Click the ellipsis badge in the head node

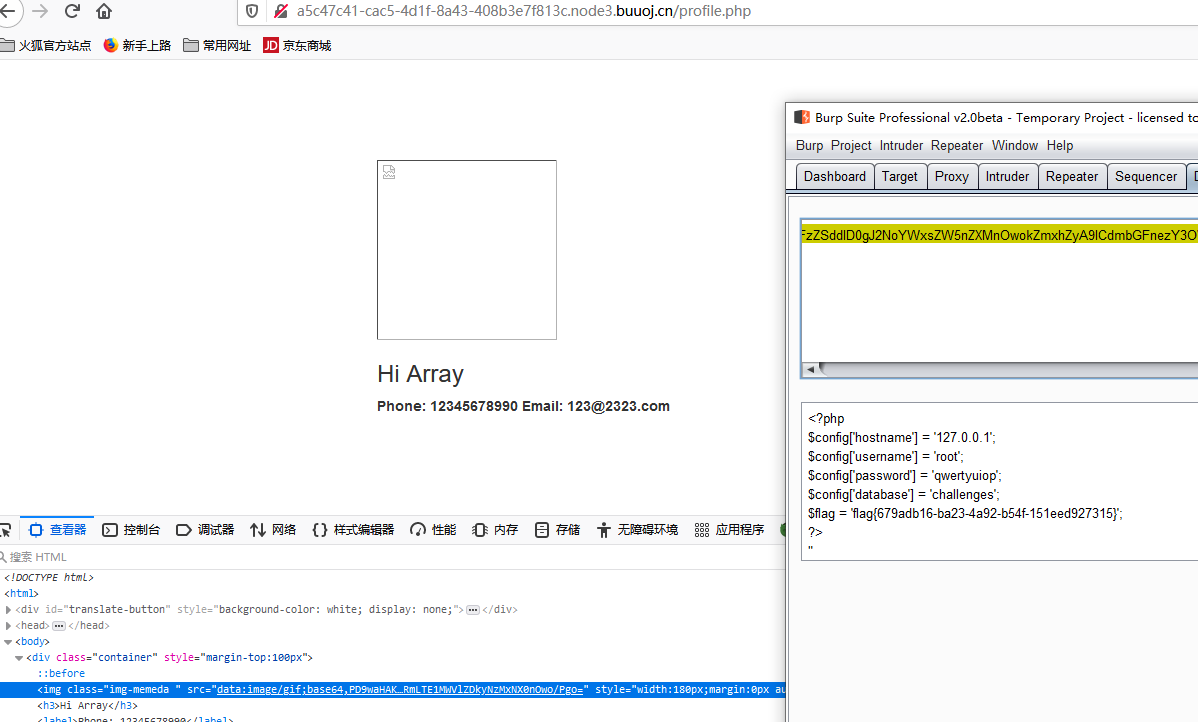coord(59,626)
